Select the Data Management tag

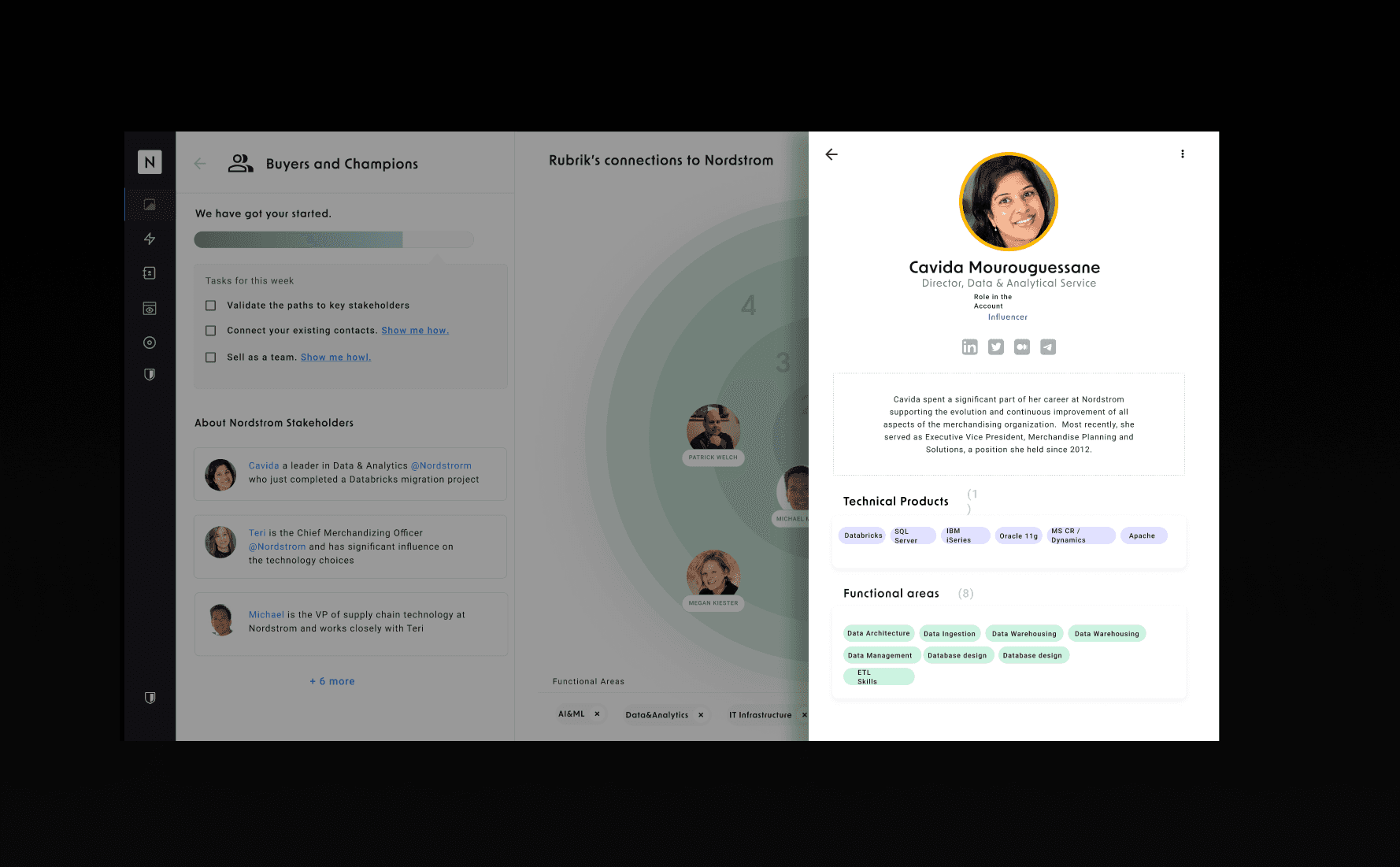tap(880, 655)
